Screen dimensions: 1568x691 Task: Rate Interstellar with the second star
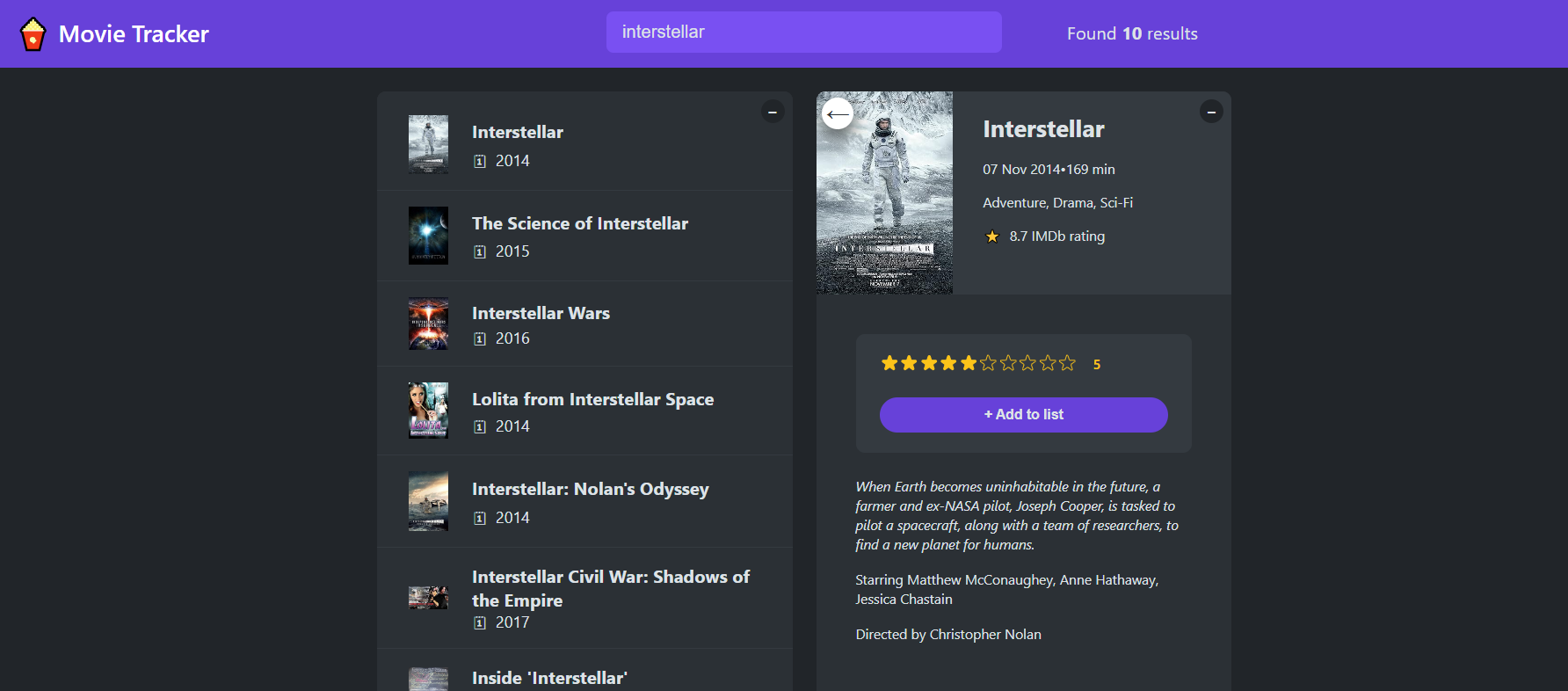[x=909, y=363]
